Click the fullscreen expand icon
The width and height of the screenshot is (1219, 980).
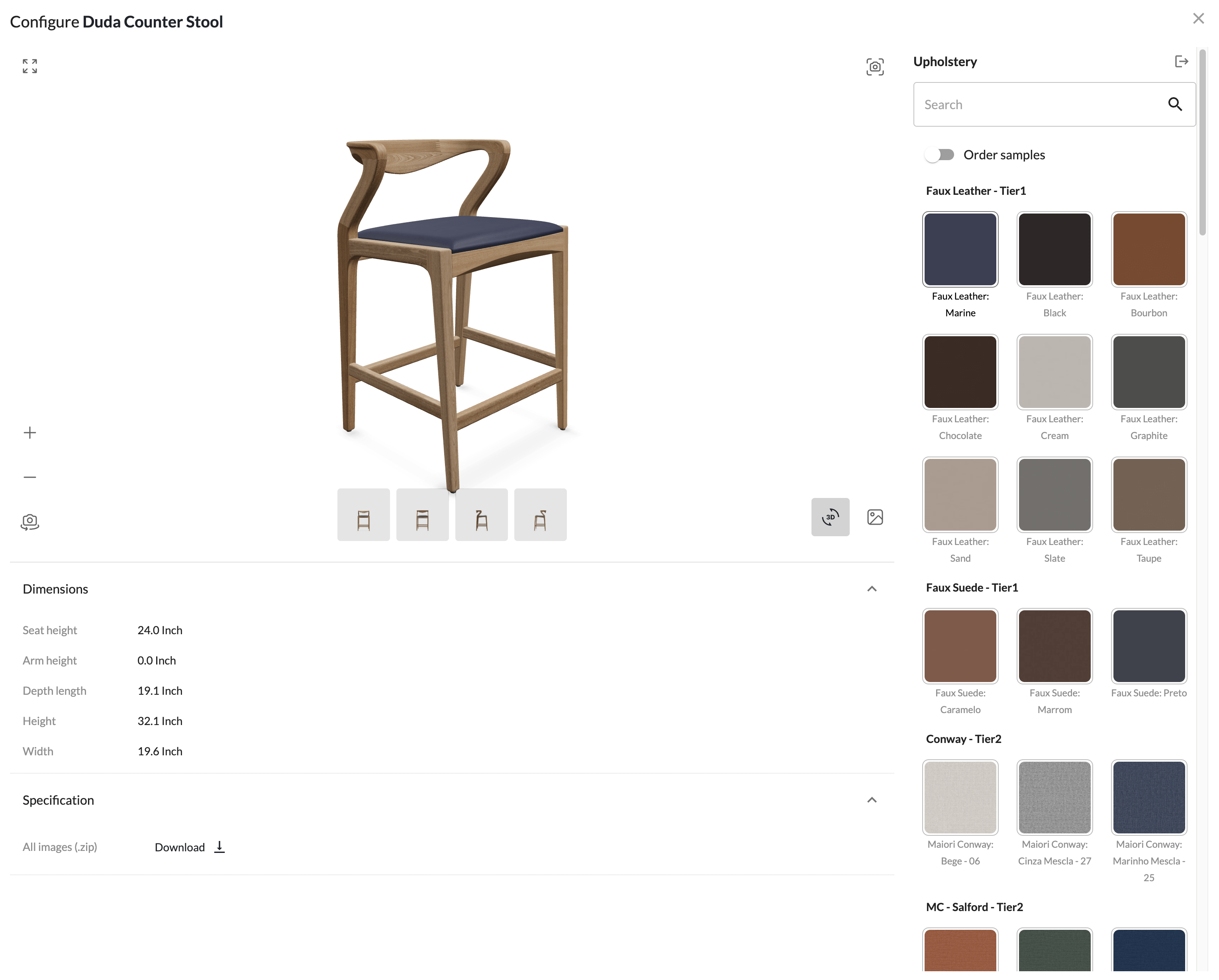pos(30,66)
